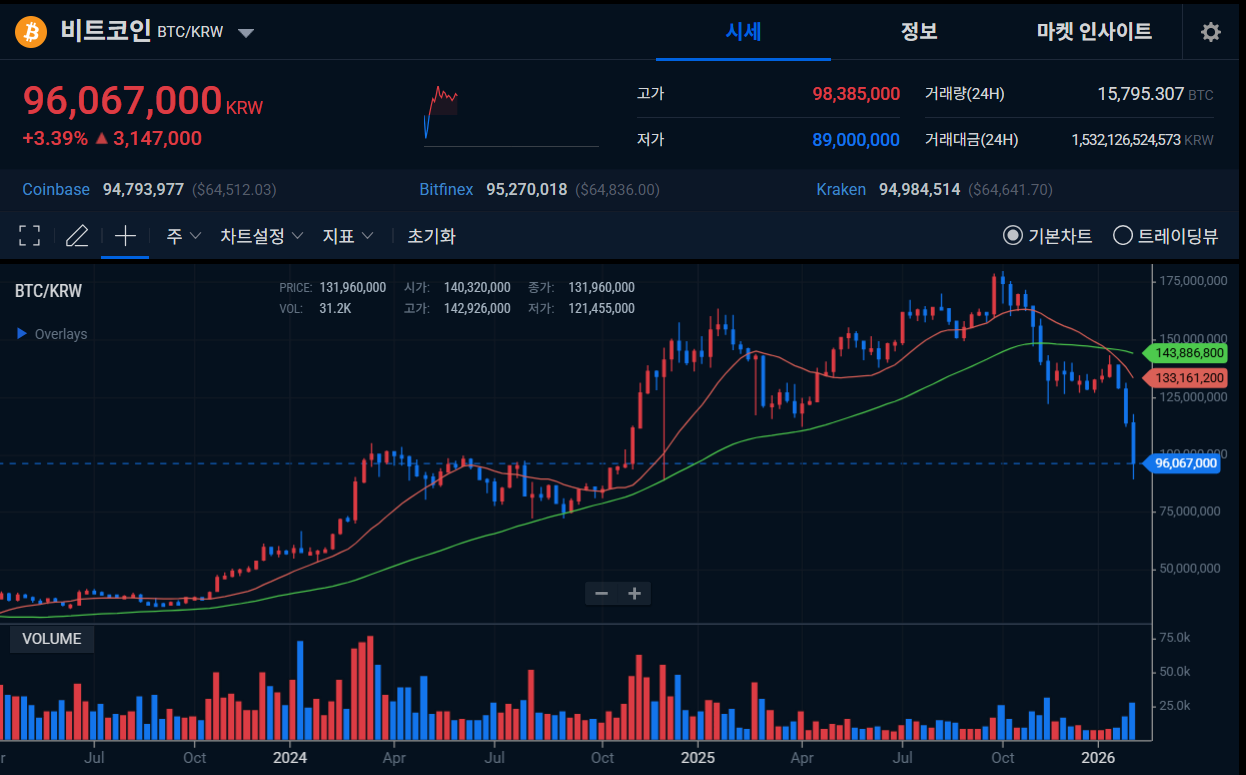Open the settings gear icon
This screenshot has width=1246, height=775.
coord(1210,32)
